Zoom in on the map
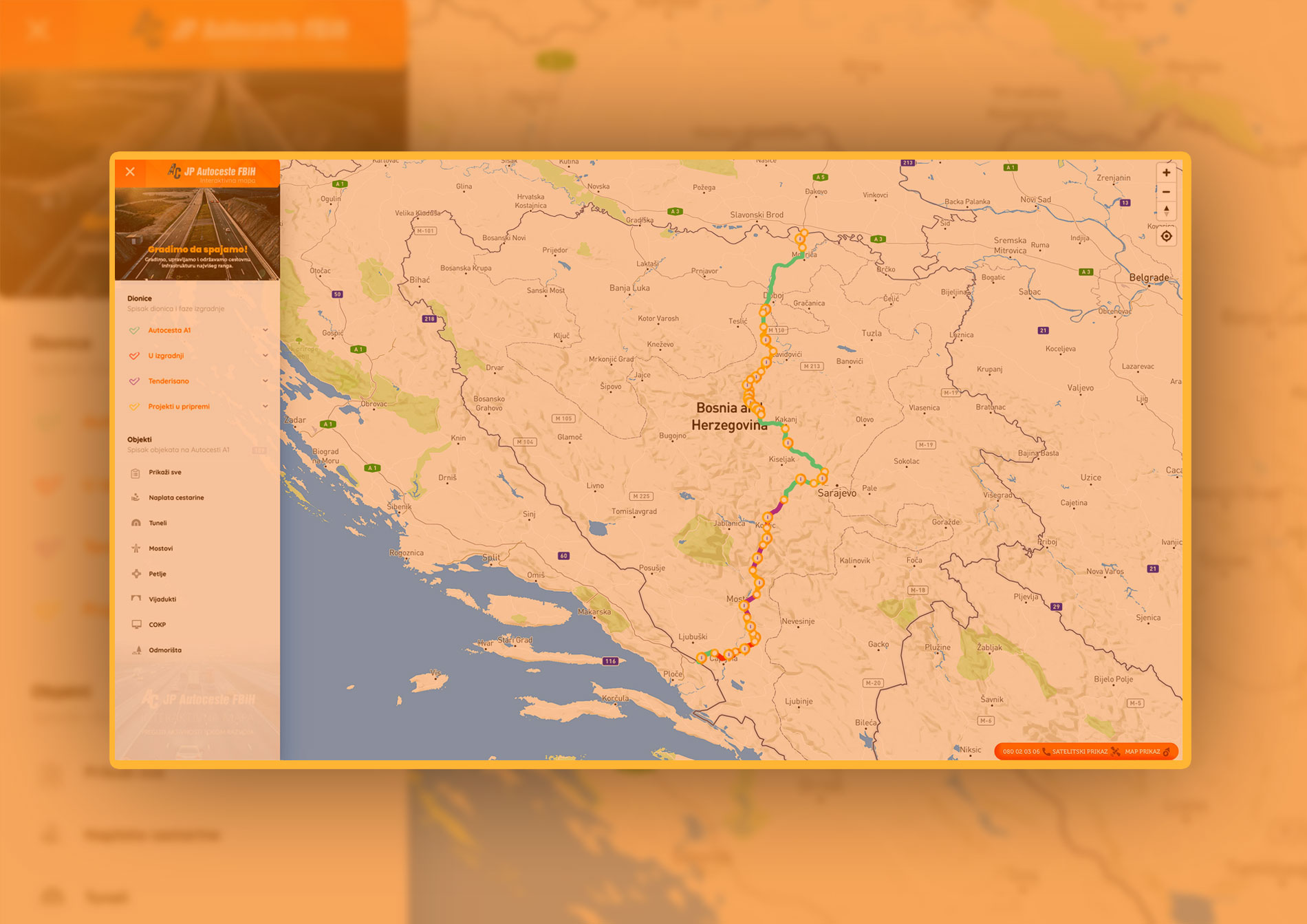Screen dimensions: 1307x924 [x=1166, y=173]
